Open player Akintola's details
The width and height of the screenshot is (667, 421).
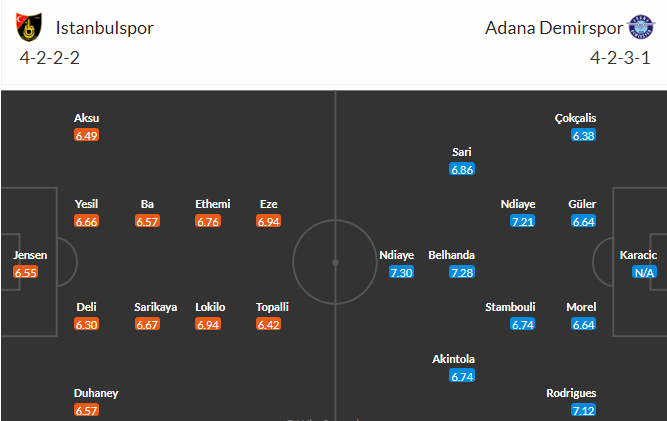point(453,359)
